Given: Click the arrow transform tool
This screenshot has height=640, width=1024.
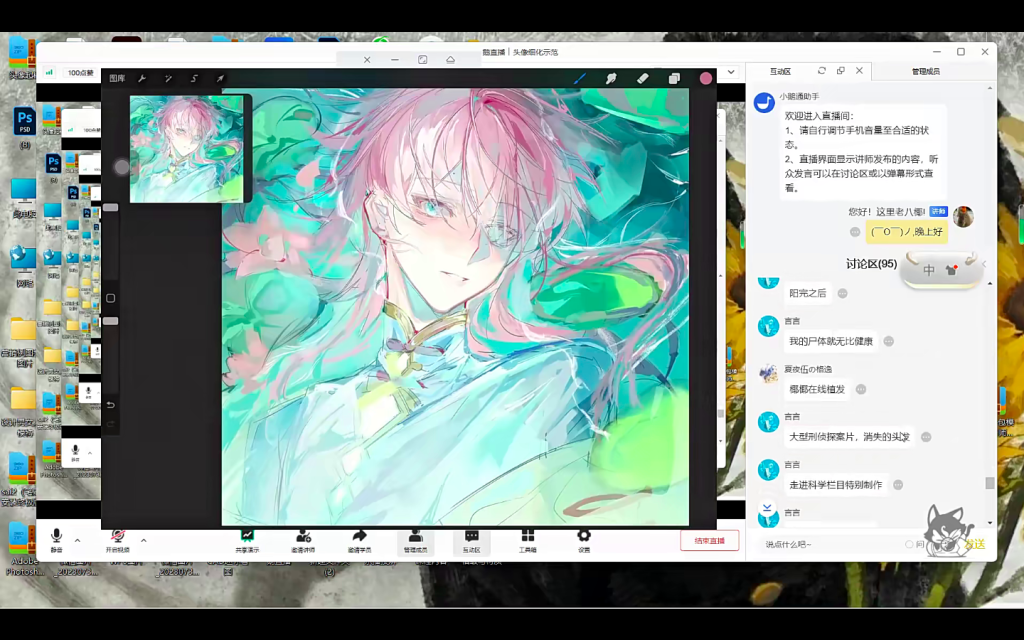Looking at the screenshot, I should click(x=220, y=78).
